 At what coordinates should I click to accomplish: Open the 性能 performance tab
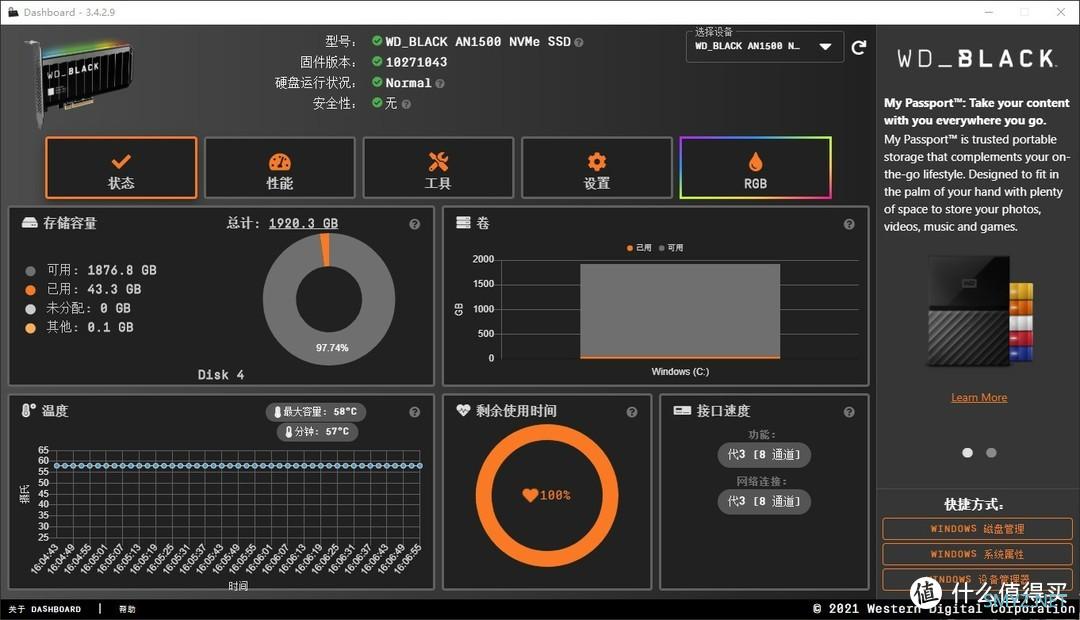point(280,167)
